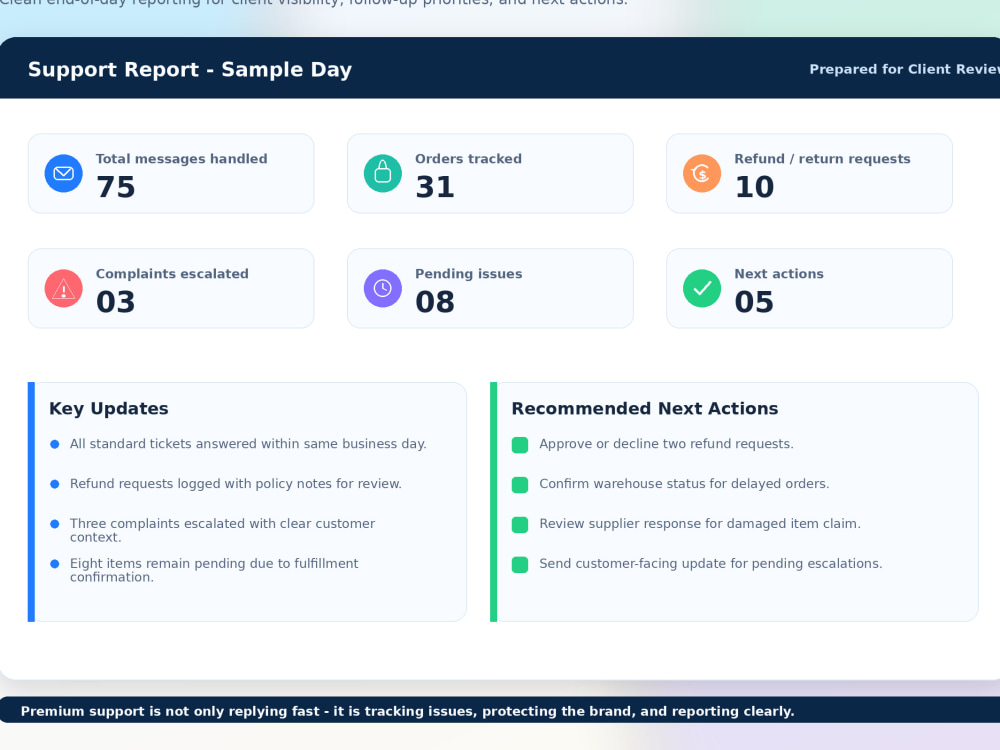The image size is (1000, 750).
Task: Tick the green box beside Send customer-facing update
Action: 520,565
